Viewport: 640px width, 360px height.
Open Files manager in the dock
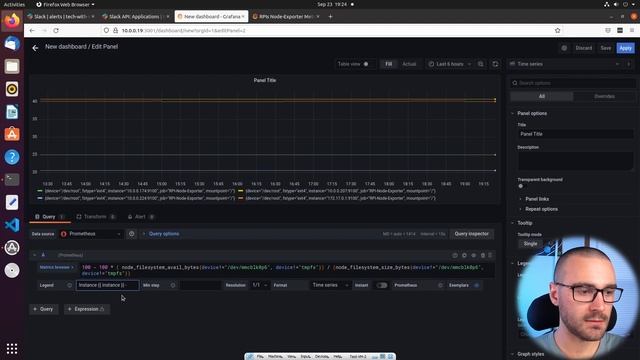coord(12,66)
